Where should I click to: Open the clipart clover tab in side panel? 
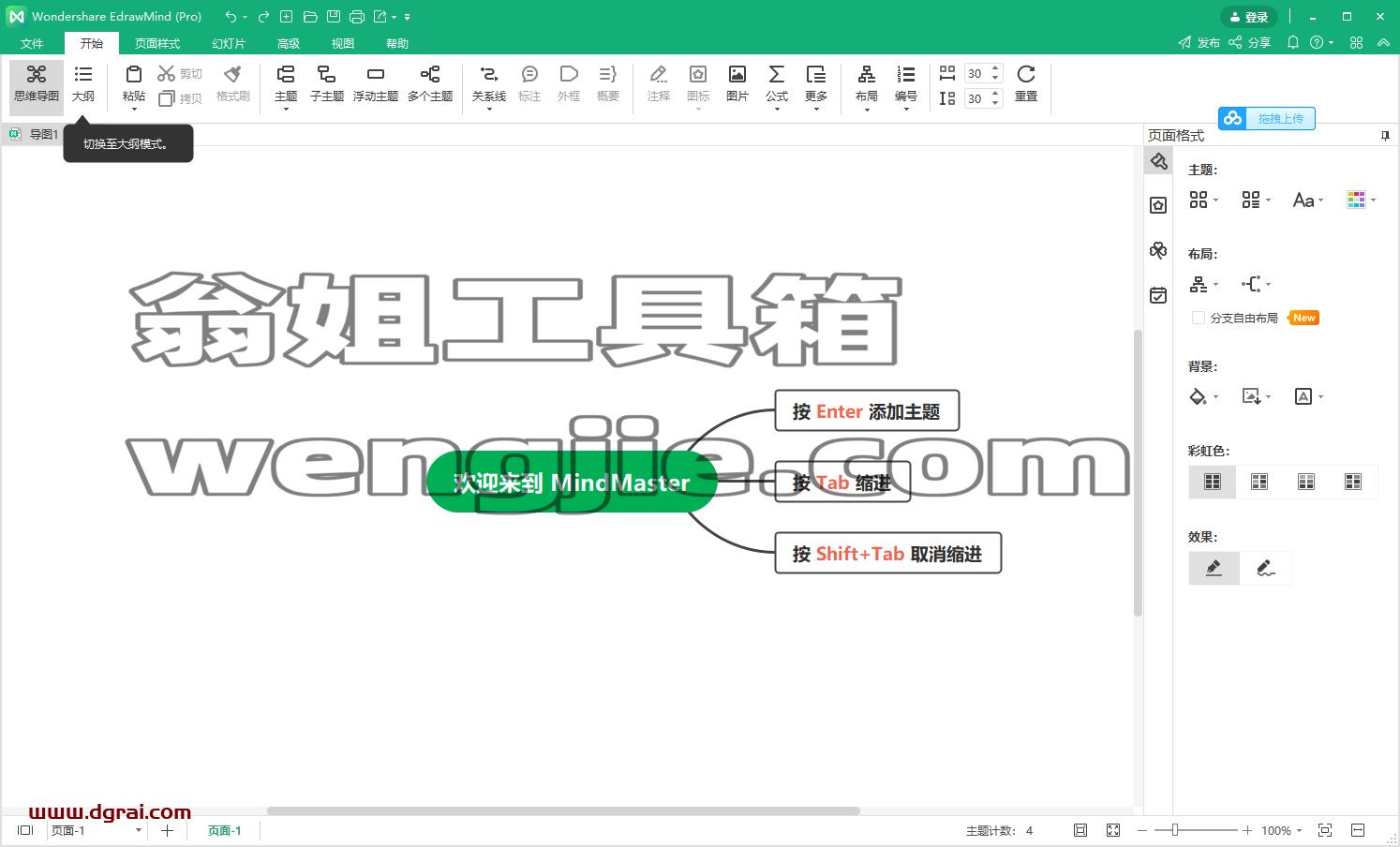pyautogui.click(x=1159, y=250)
